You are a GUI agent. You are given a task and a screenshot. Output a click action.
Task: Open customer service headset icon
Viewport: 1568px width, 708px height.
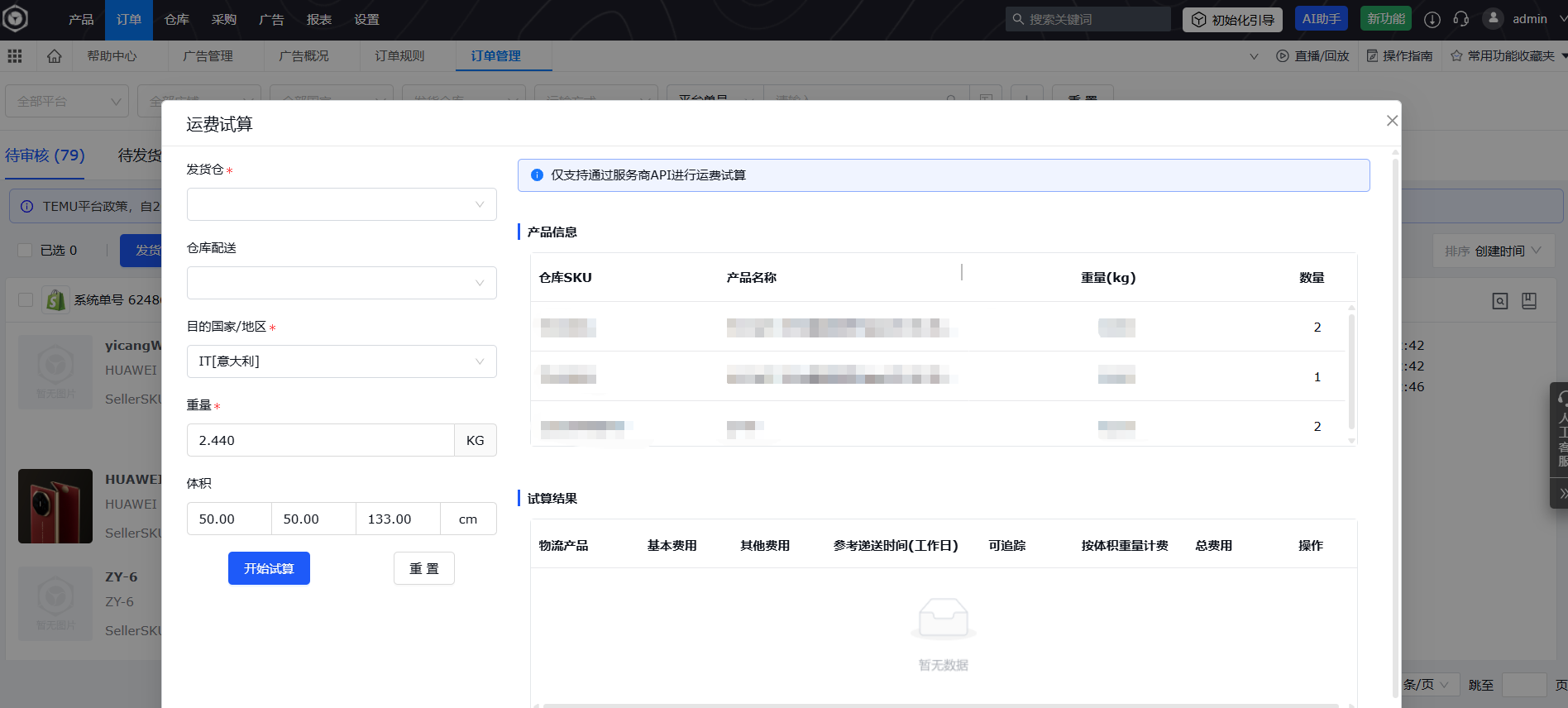coord(1461,19)
